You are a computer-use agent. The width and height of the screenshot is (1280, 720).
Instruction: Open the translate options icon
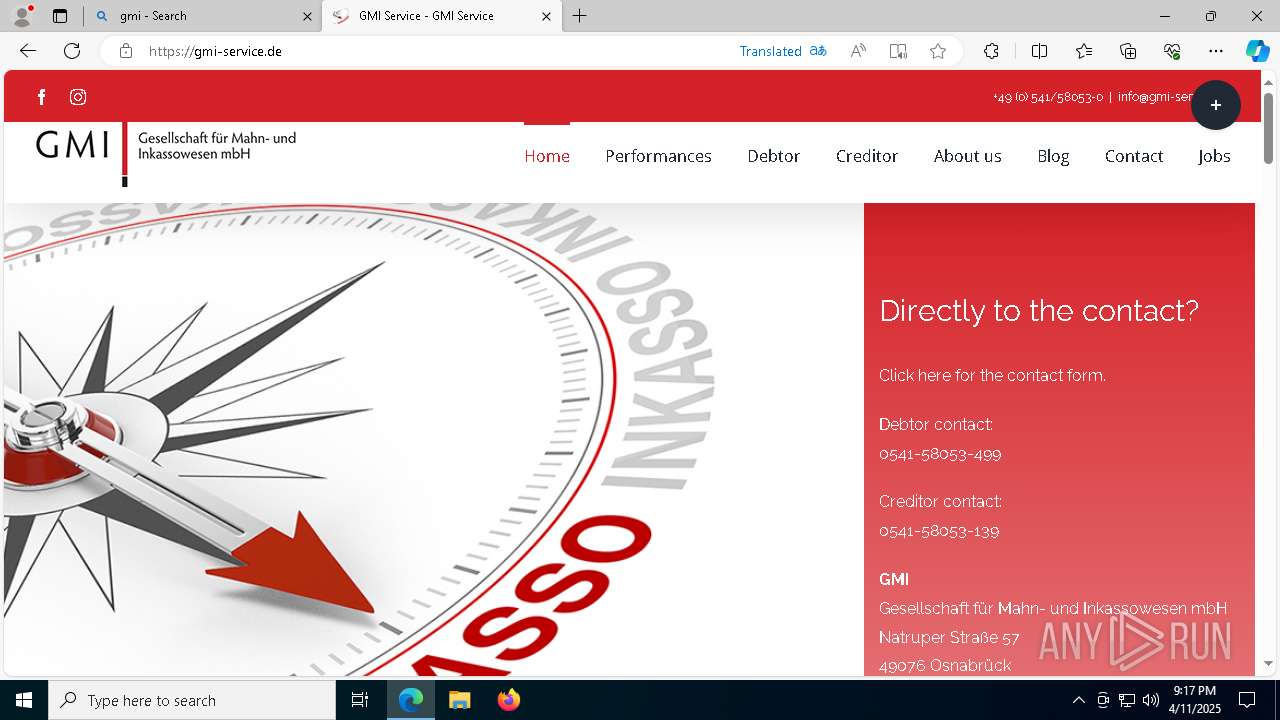click(818, 51)
